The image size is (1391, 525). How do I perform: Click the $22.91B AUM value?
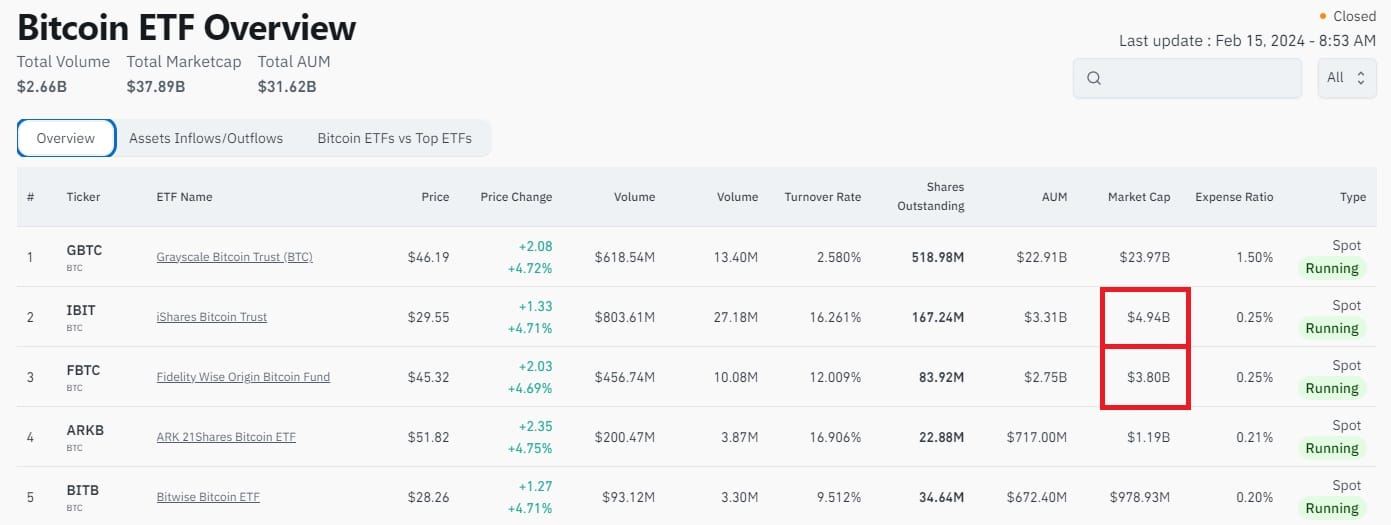(1041, 257)
